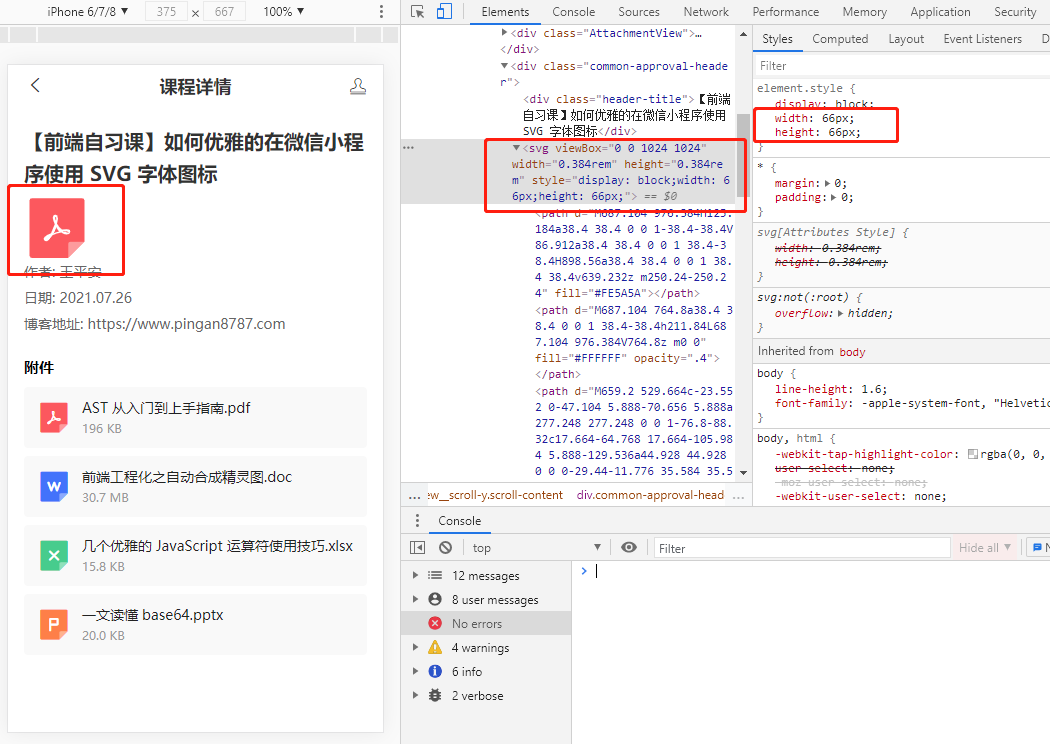Click the rgba color swatch for tap-highlight-color

973,454
